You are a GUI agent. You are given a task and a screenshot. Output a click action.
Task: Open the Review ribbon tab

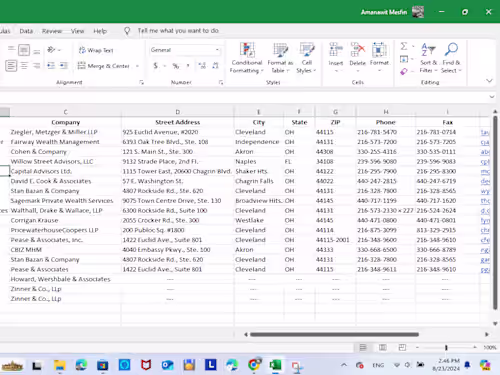tap(52, 31)
